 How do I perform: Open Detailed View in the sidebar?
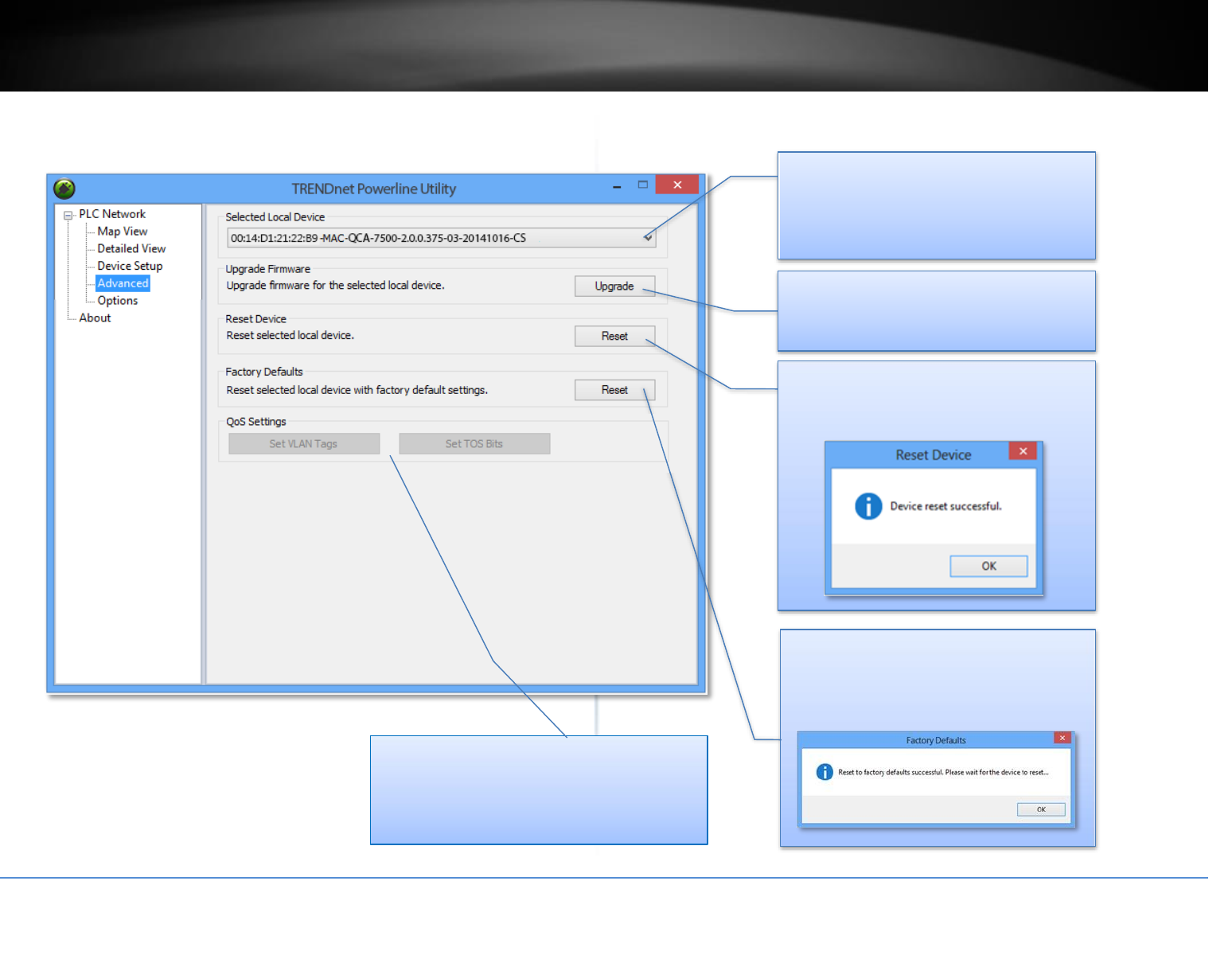pyautogui.click(x=131, y=249)
